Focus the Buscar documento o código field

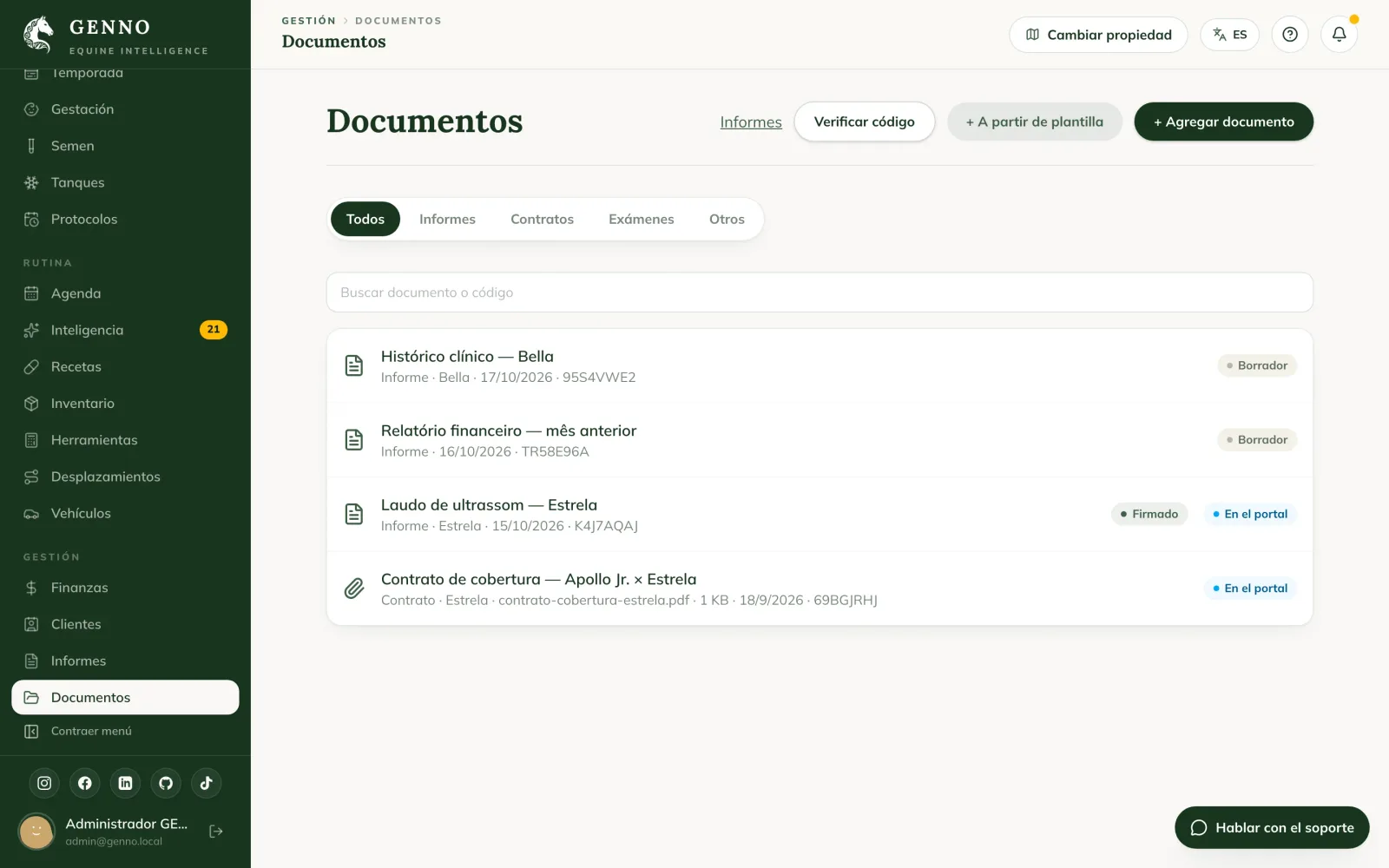(820, 293)
